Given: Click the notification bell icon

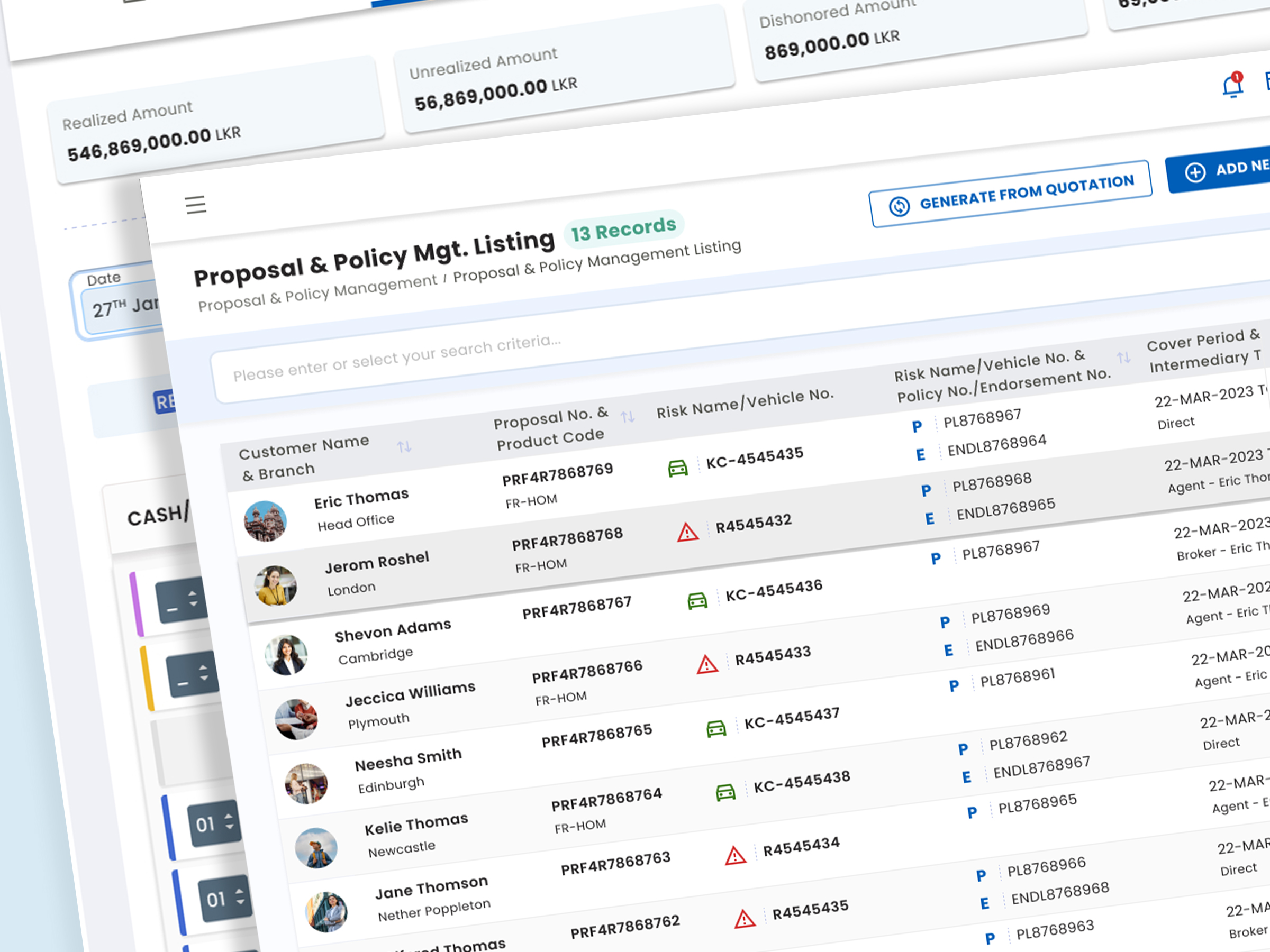Looking at the screenshot, I should click(1232, 87).
